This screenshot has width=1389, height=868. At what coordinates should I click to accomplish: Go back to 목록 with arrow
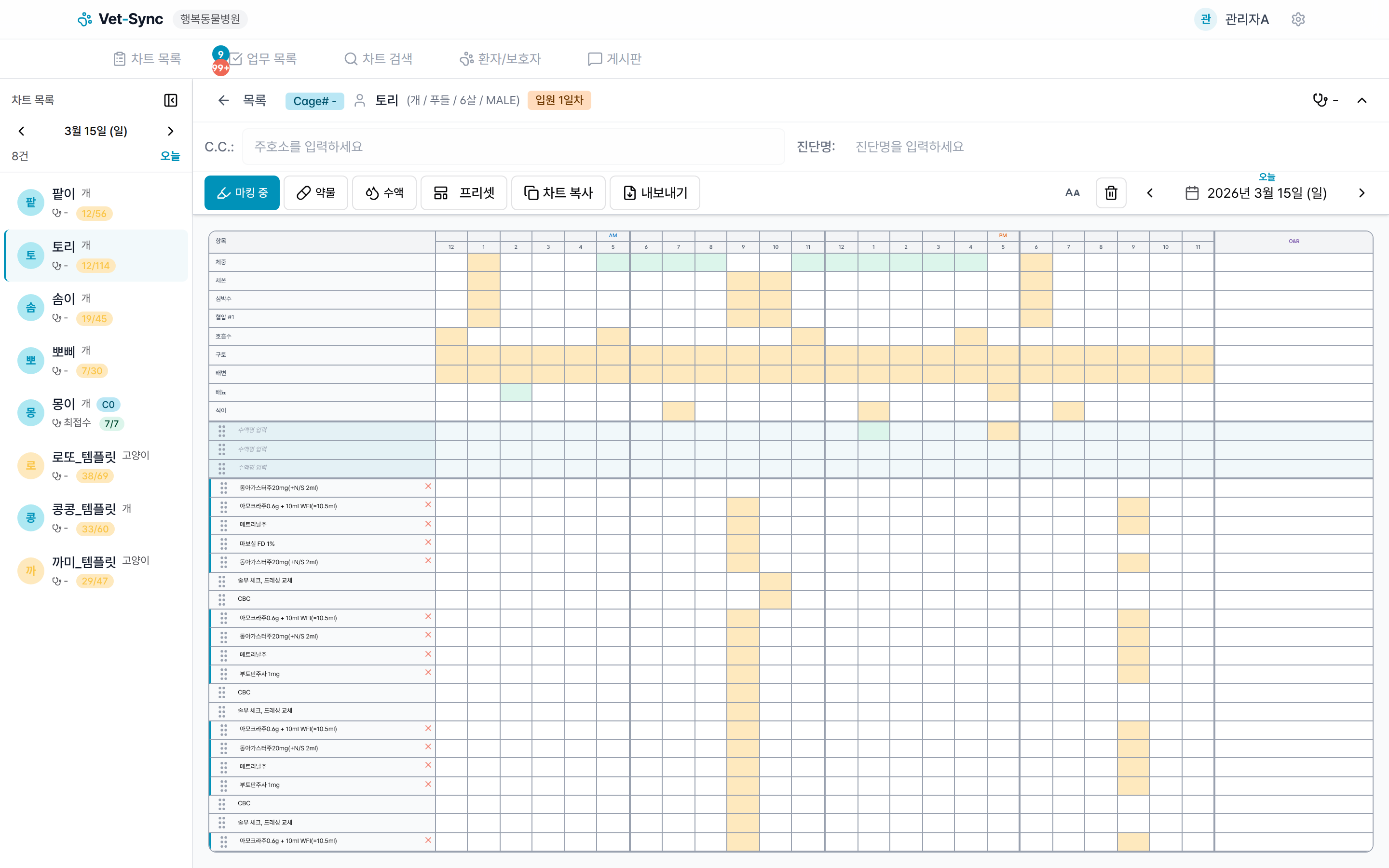pyautogui.click(x=224, y=100)
